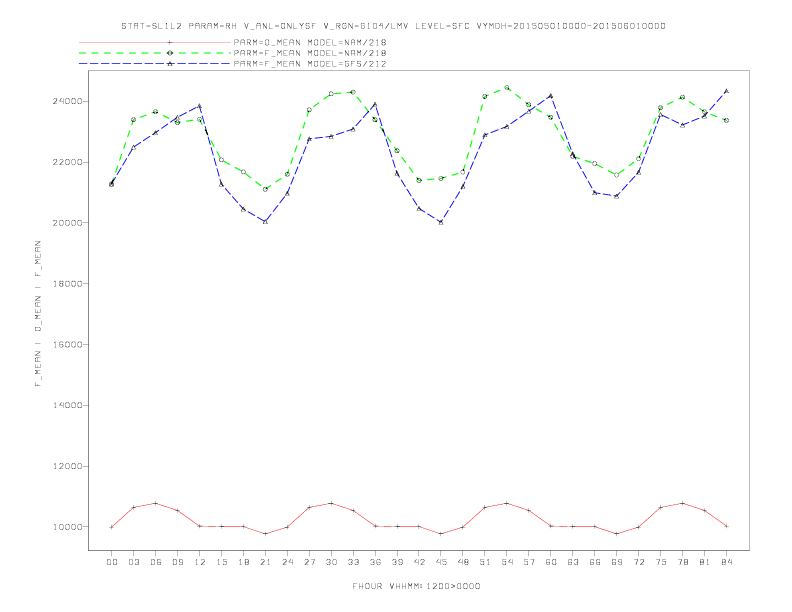
Task: Click the chart title starting STAT=SL1L2 PARAM=RH
Action: point(393,26)
